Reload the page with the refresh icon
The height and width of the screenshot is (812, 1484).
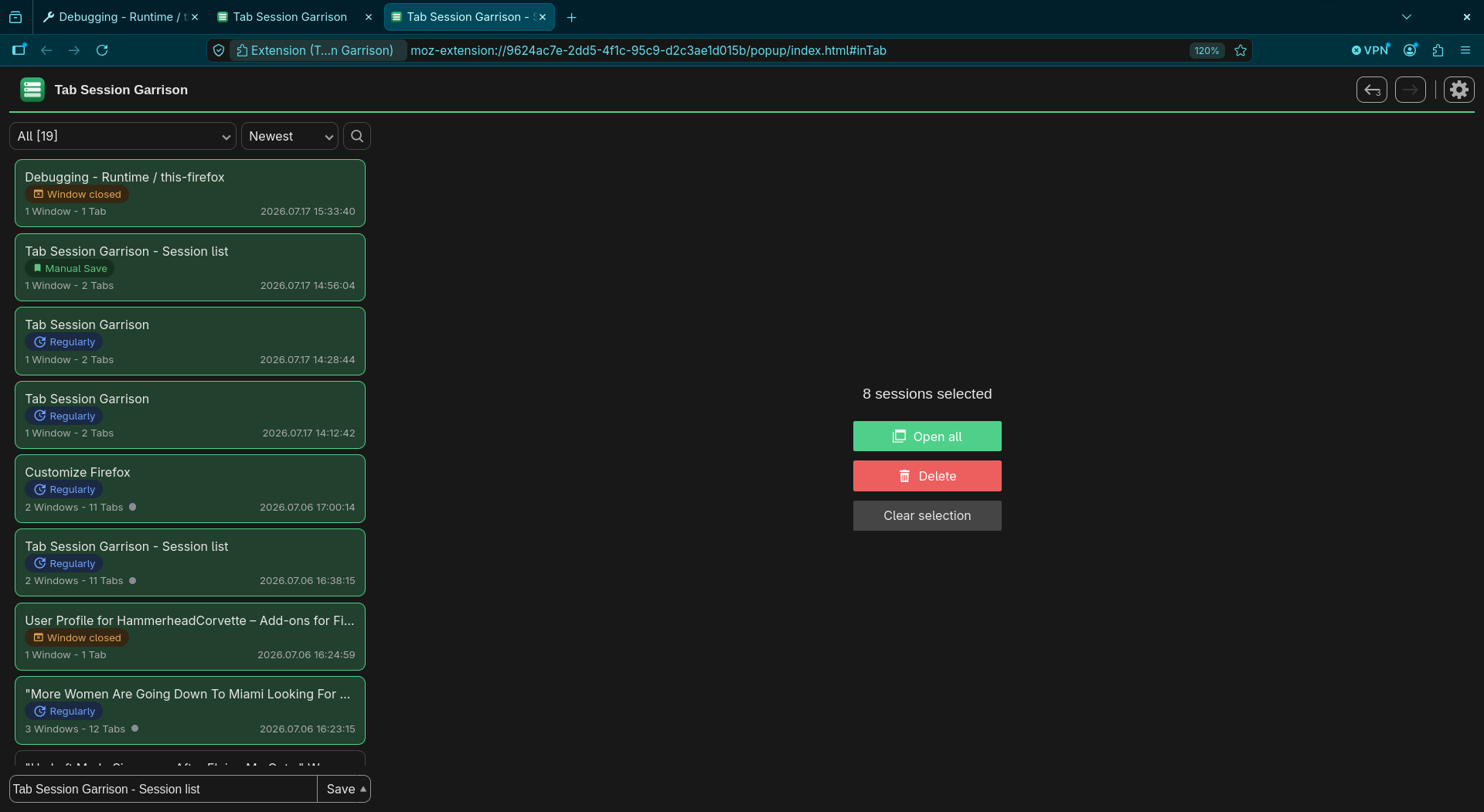point(102,50)
